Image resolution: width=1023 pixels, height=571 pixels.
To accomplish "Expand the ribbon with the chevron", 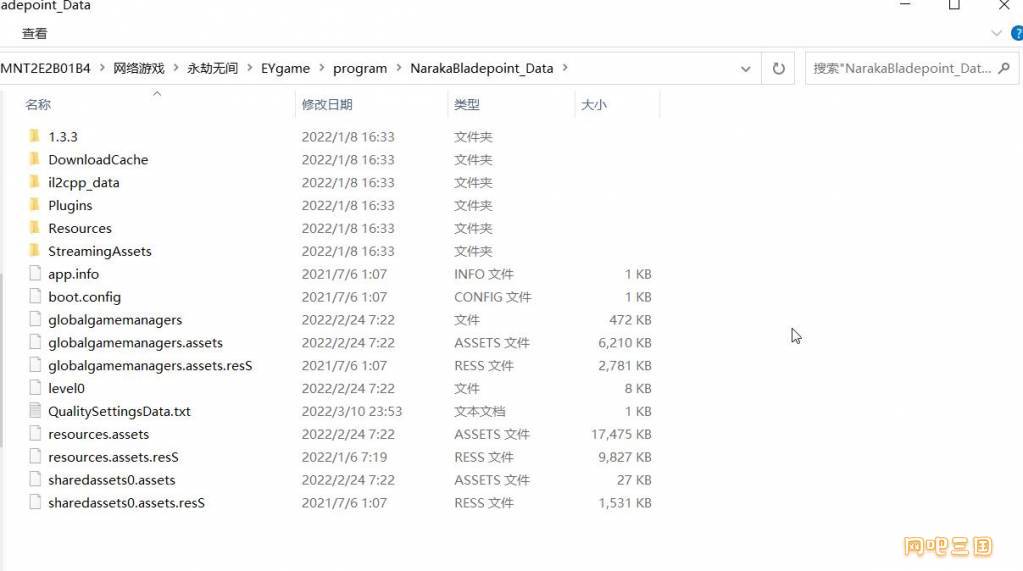I will 996,33.
